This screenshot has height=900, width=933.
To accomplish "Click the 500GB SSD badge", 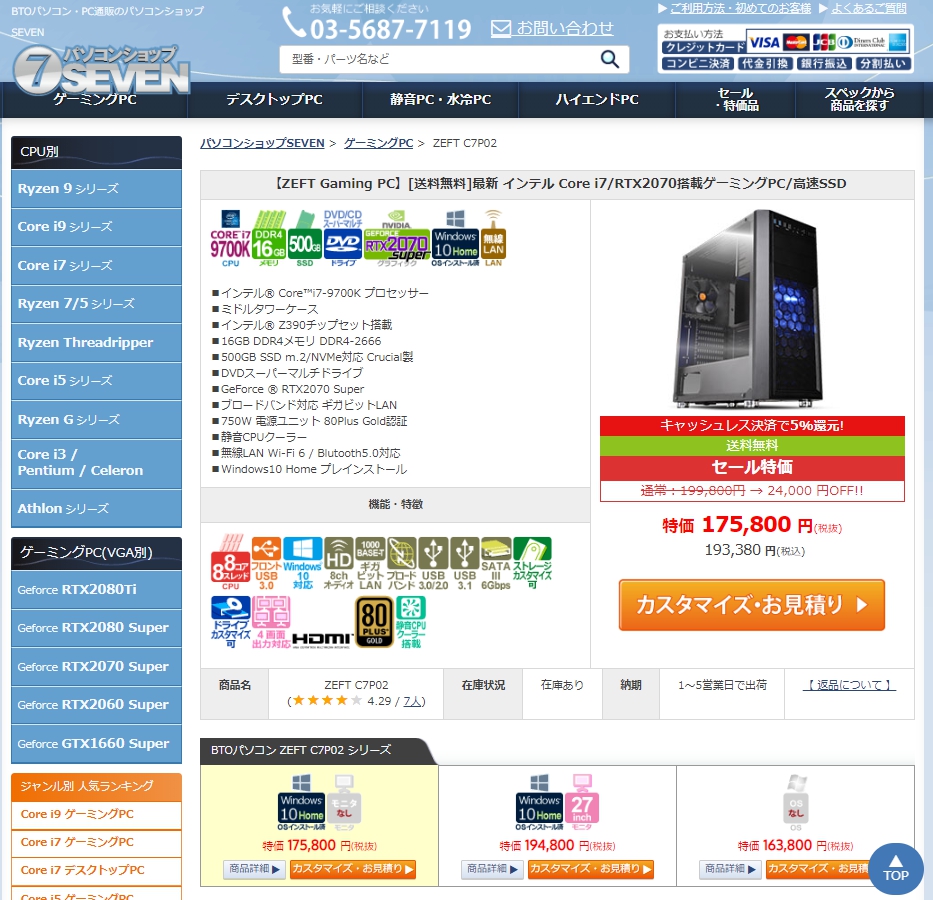I will coord(305,238).
